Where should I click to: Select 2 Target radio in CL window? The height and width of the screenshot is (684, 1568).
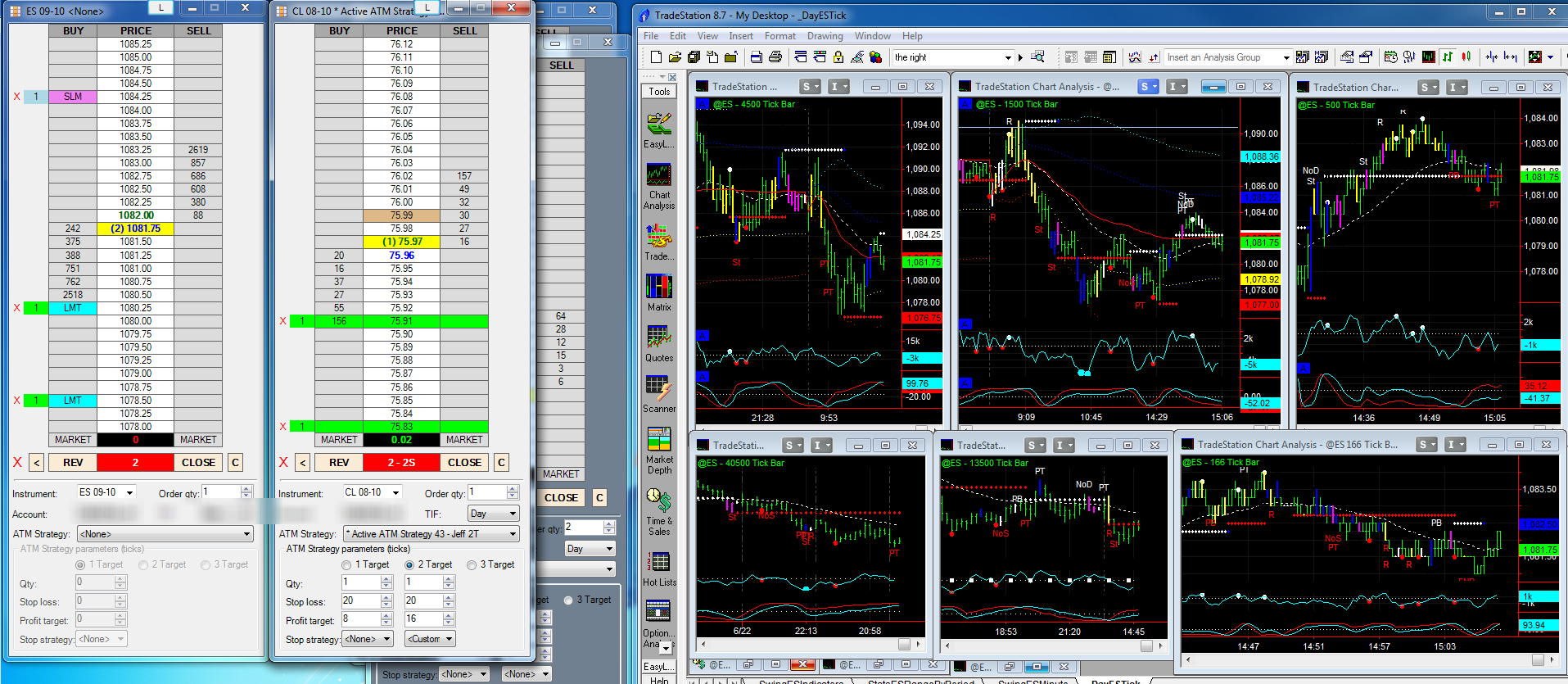pyautogui.click(x=409, y=565)
